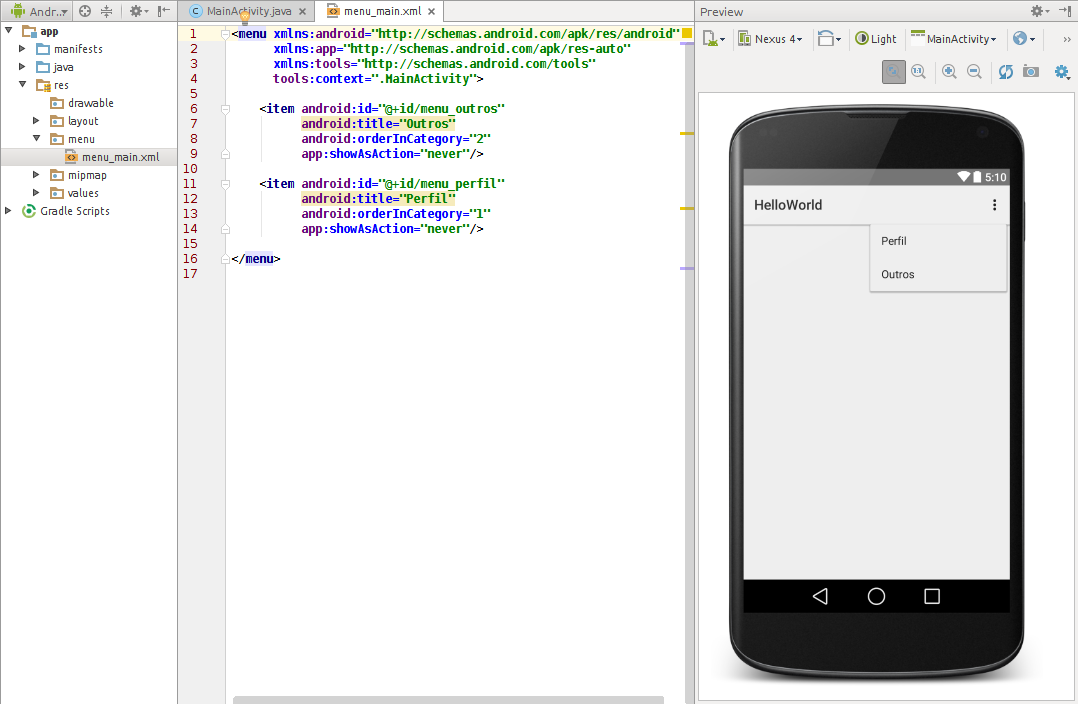Set preview to actual size 1:1

coord(918,72)
